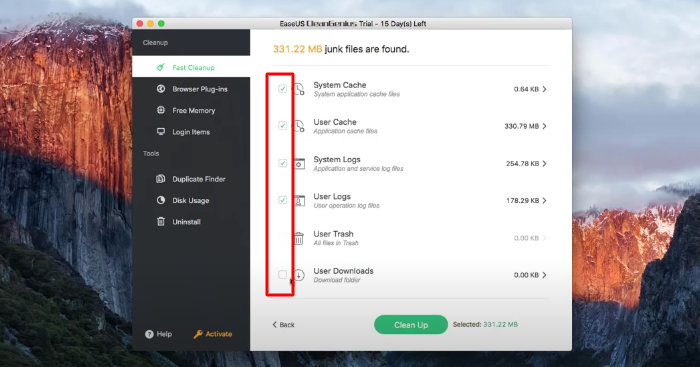Expand System Cache details chevron
The image size is (700, 367).
click(x=544, y=89)
